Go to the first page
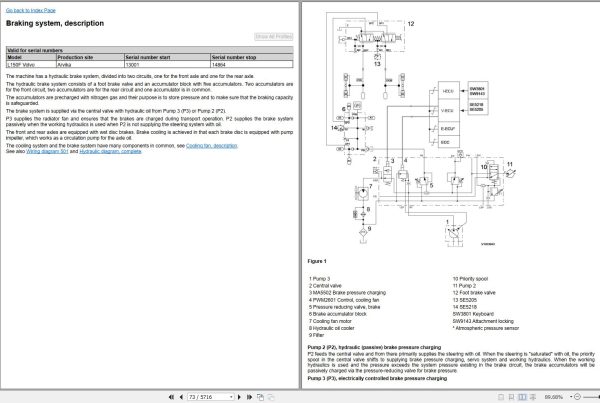The width and height of the screenshot is (600, 403). point(171,397)
